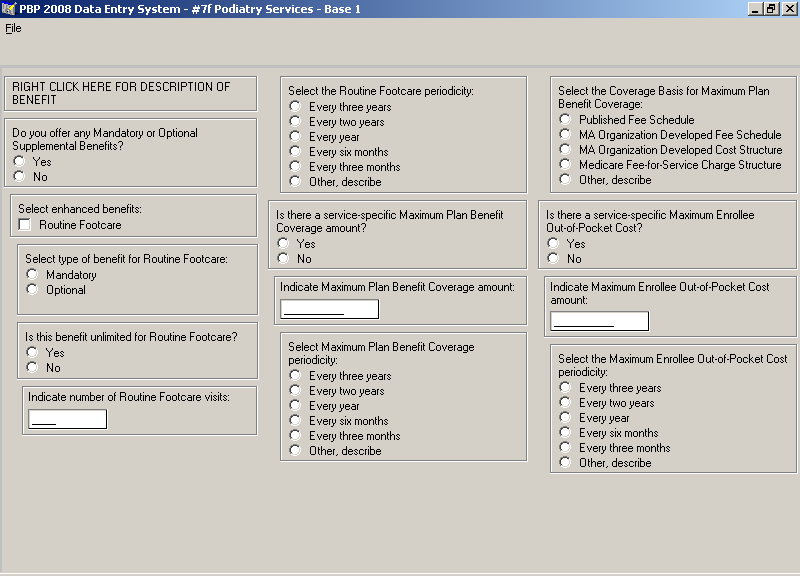Select Yes for Maximum Enrollee Out-of-Pocket Cost
Viewport: 800px width, 576px height.
tap(553, 243)
